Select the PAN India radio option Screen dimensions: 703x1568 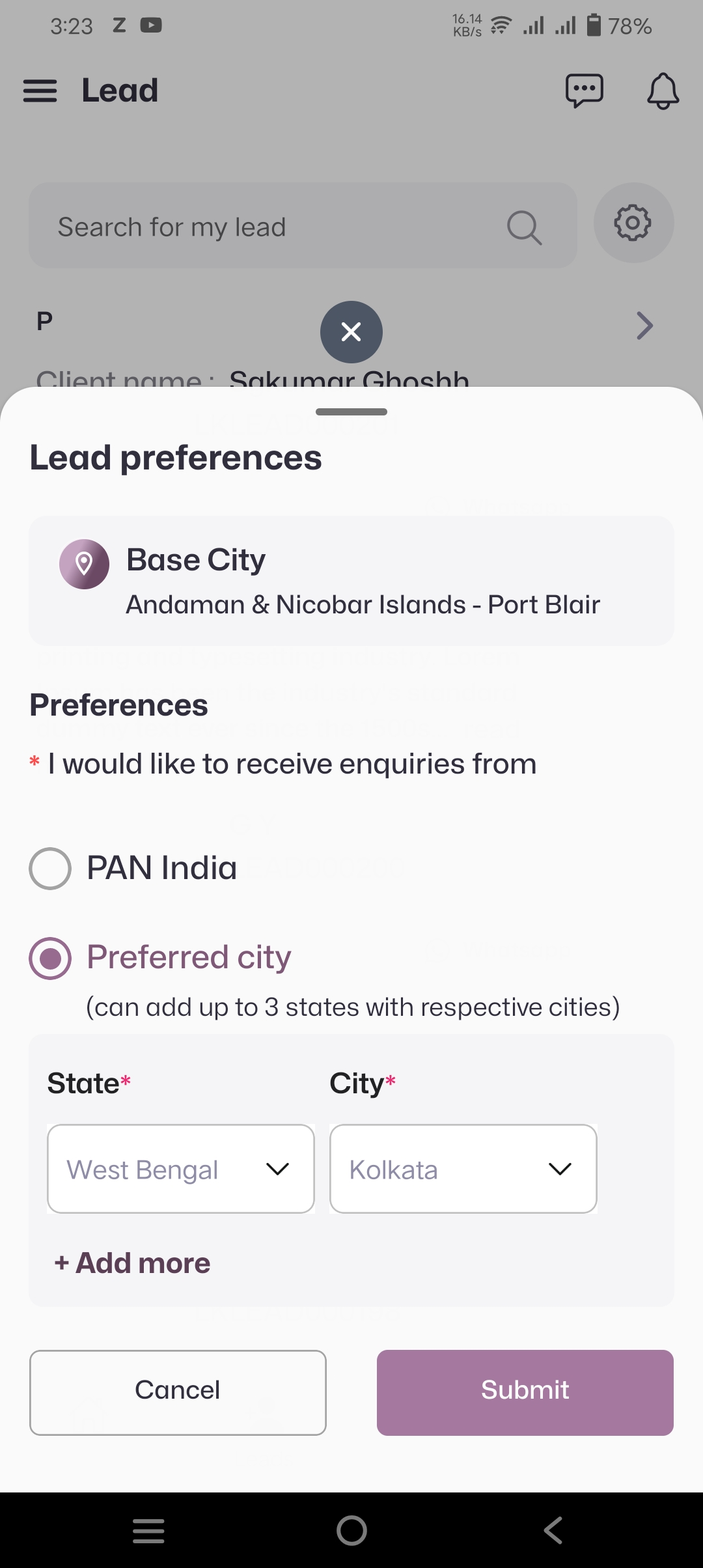click(x=50, y=869)
